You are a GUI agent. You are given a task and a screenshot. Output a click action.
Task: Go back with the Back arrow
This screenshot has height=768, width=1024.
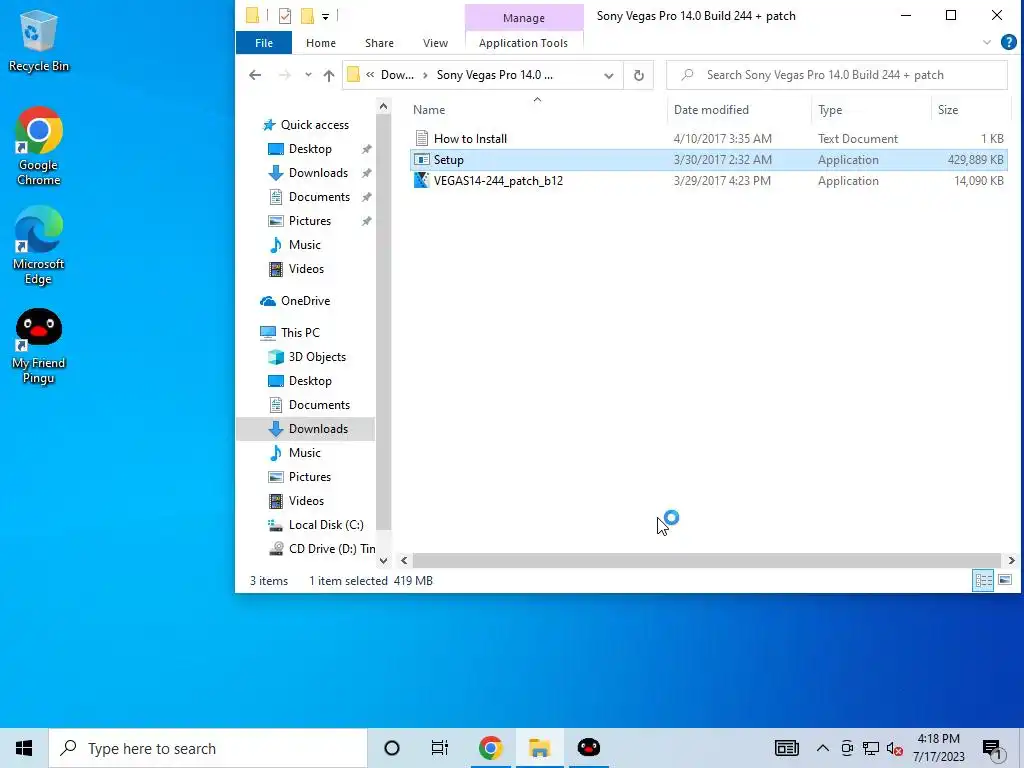(x=255, y=75)
